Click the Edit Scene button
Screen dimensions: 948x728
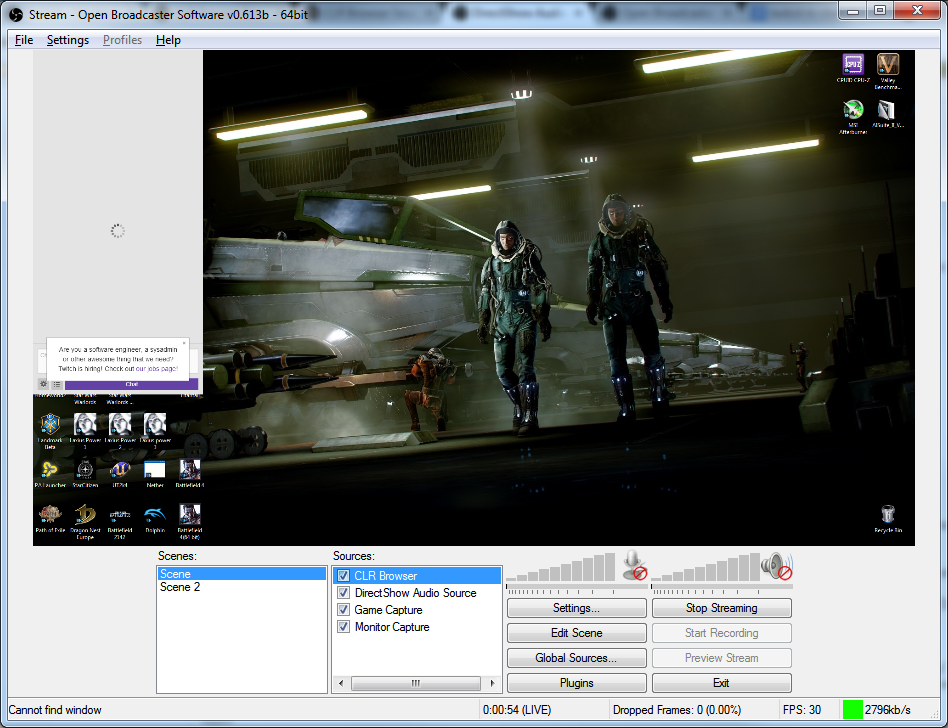coord(576,633)
